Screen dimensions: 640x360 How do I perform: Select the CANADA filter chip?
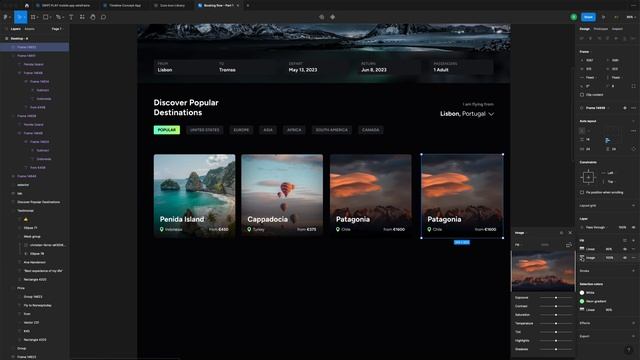pyautogui.click(x=371, y=130)
